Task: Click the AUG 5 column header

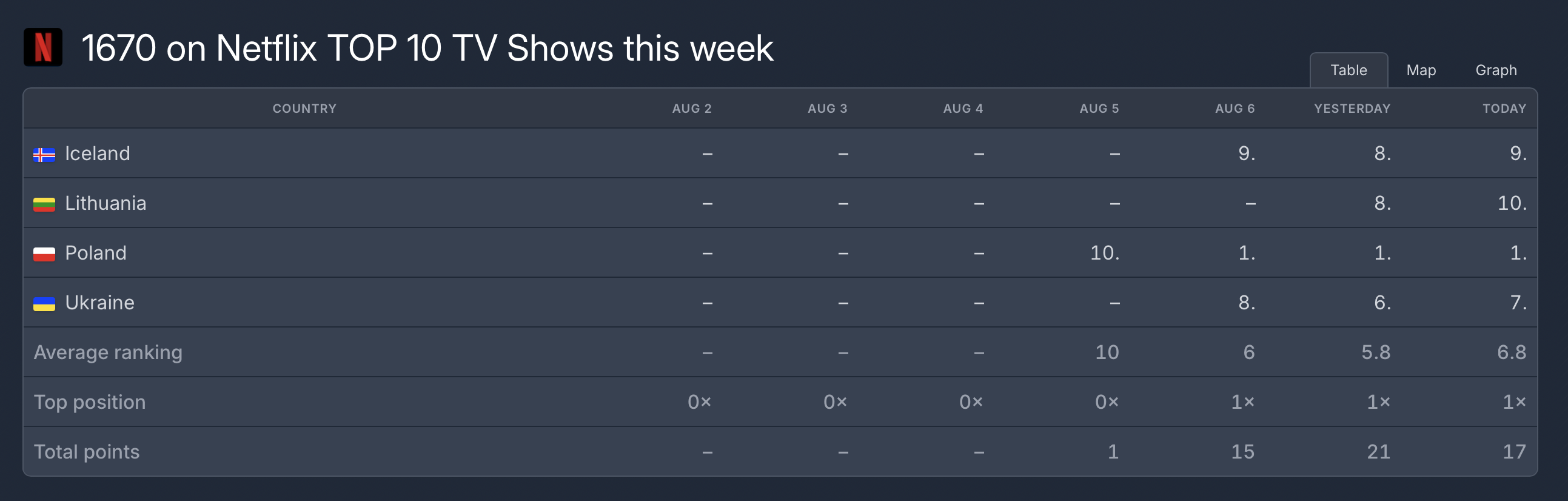Action: (1099, 109)
